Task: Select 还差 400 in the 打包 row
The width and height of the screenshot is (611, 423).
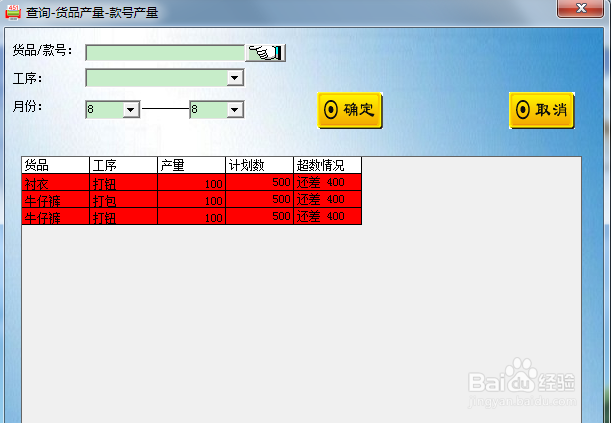Action: tap(327, 199)
